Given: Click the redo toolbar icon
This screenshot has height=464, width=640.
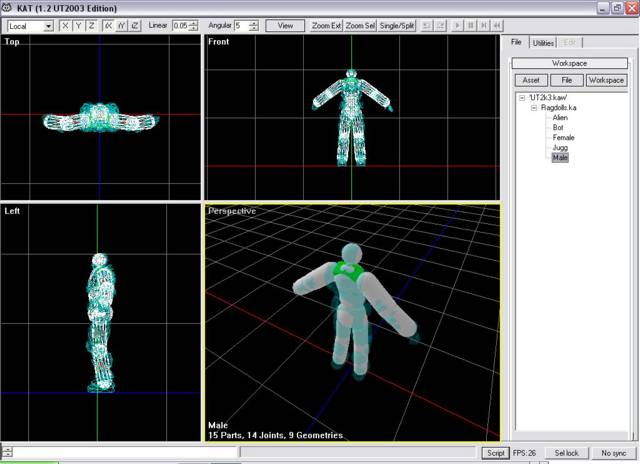Looking at the screenshot, I should (x=440, y=26).
